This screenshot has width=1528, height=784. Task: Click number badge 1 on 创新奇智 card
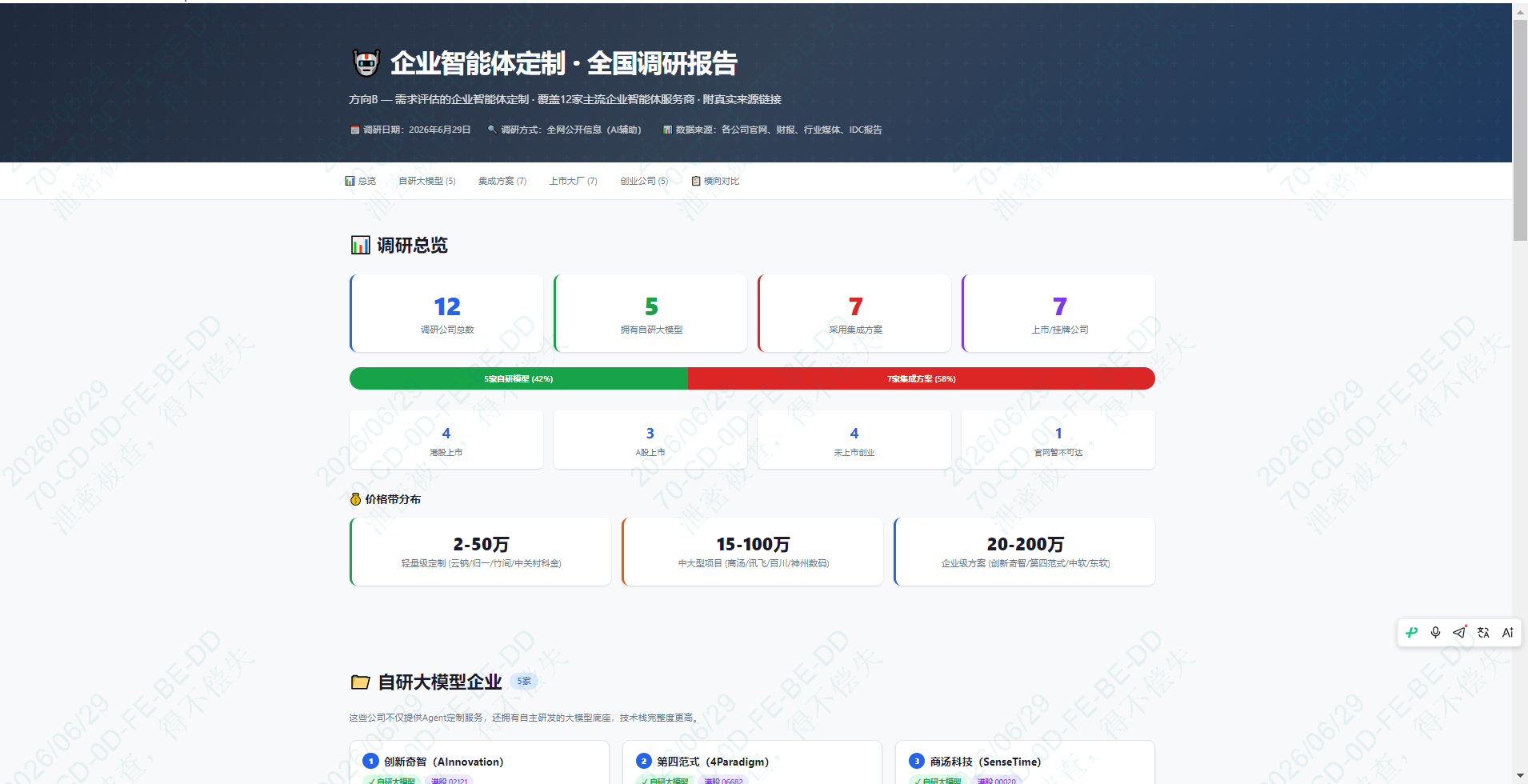(x=370, y=761)
